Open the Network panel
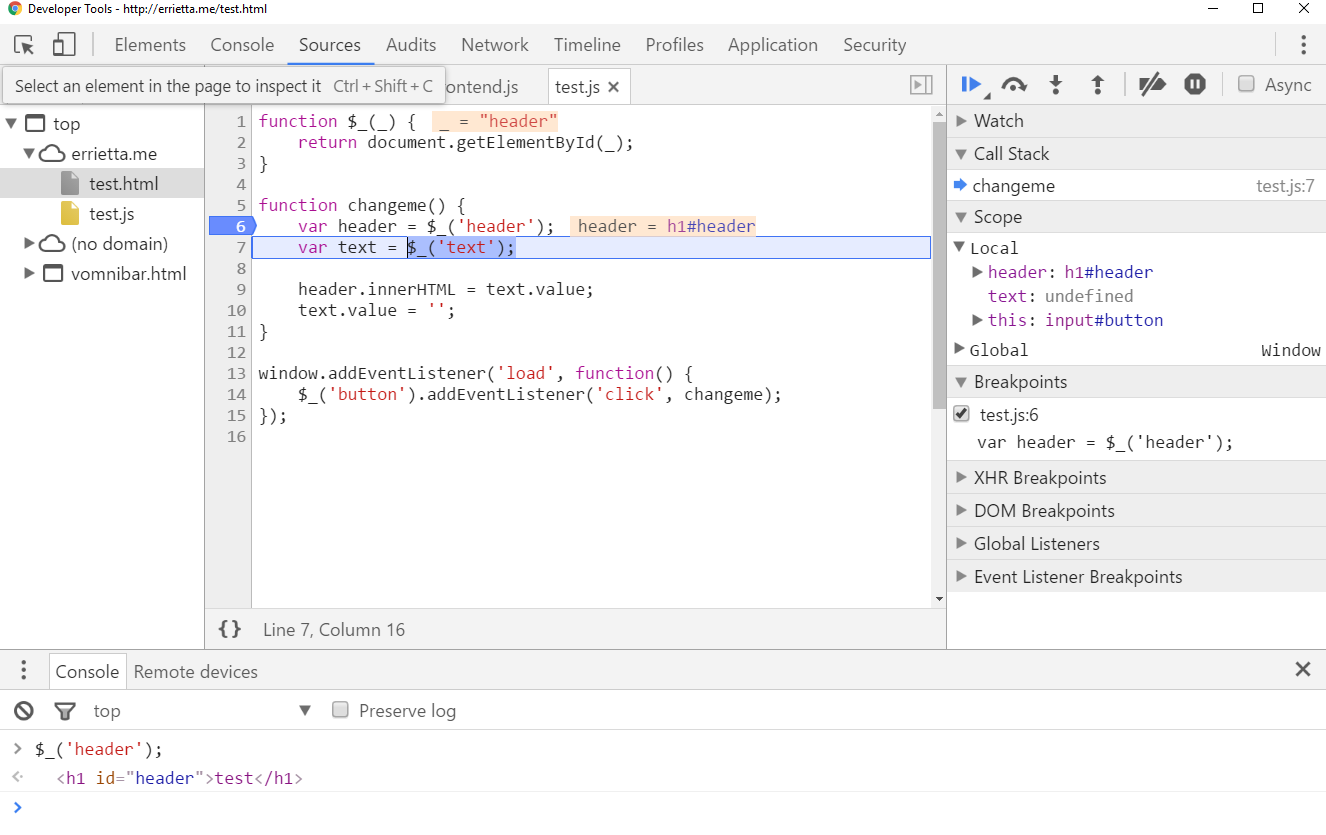Viewport: 1326px width, 835px height. click(x=495, y=45)
